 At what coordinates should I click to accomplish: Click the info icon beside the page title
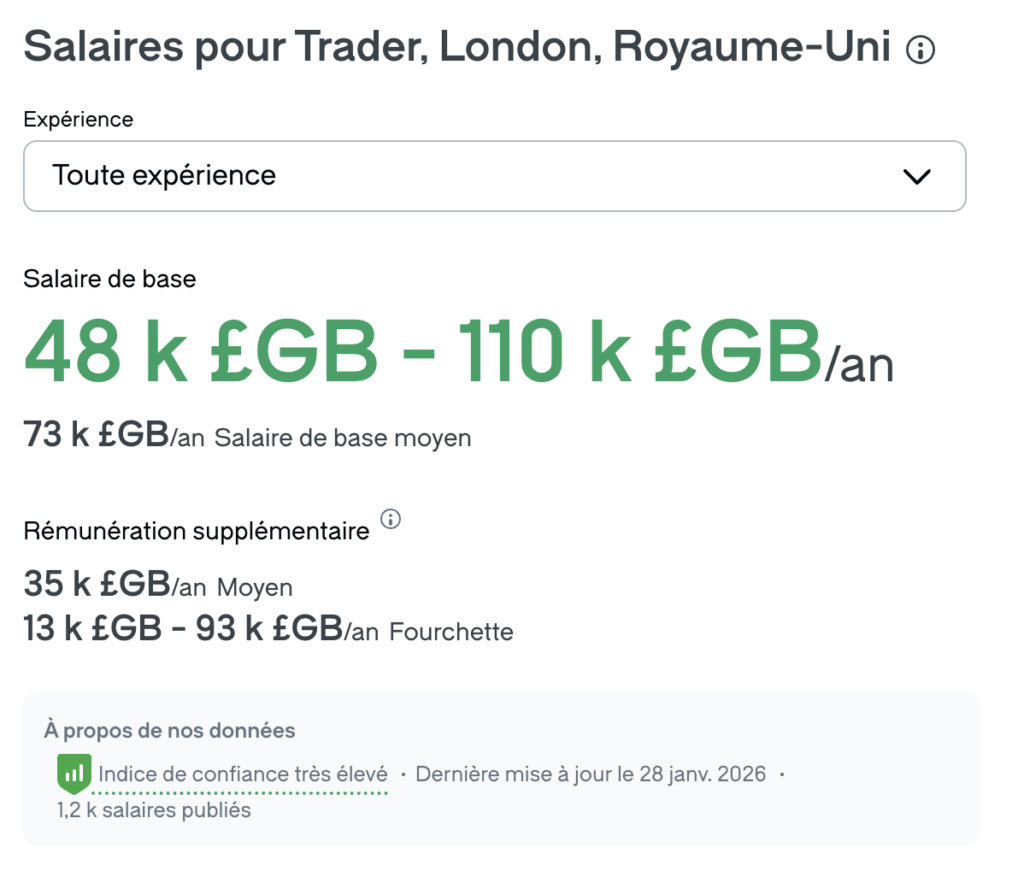tap(919, 50)
